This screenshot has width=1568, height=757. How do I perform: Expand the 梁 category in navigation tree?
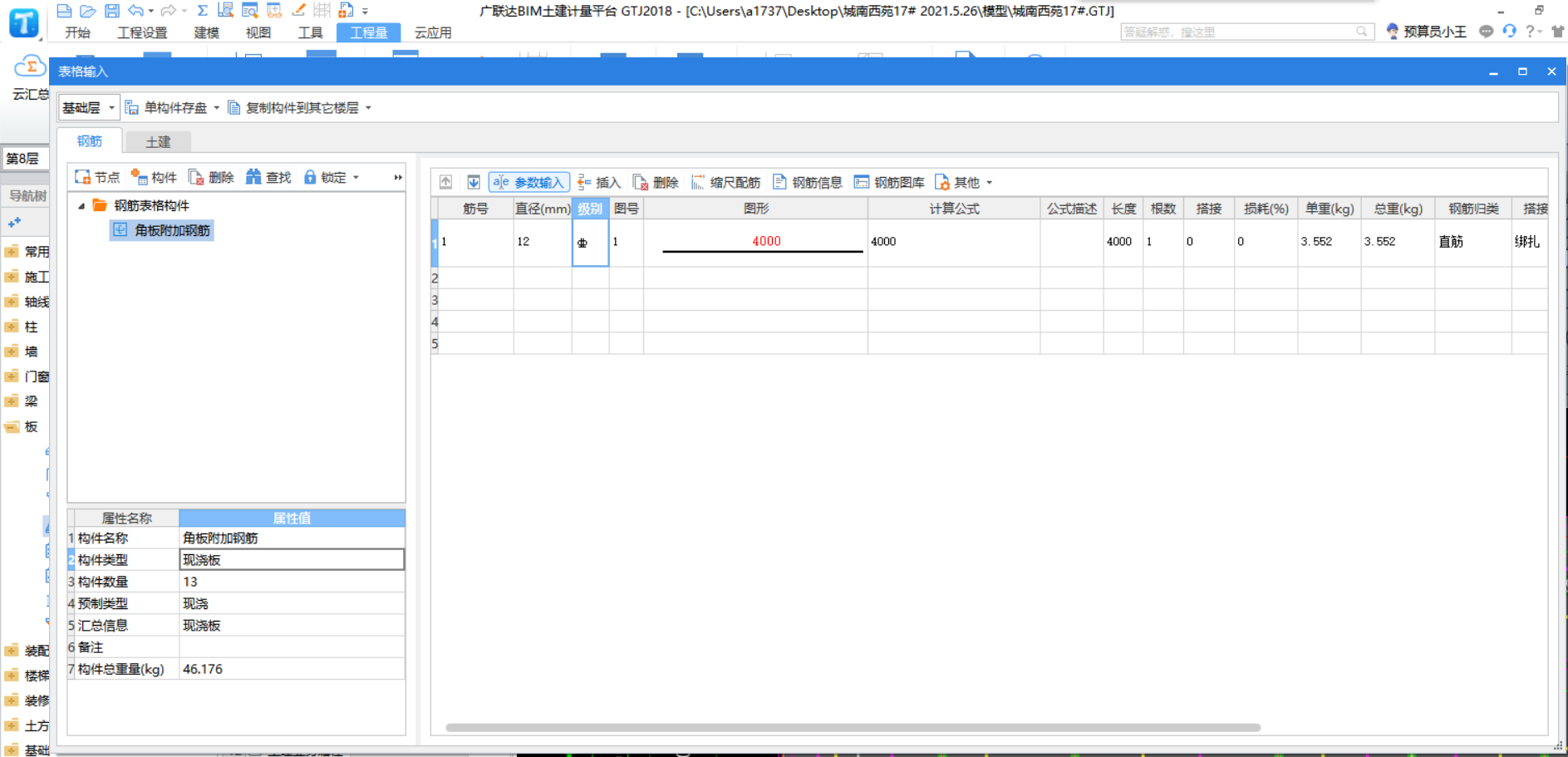12,401
